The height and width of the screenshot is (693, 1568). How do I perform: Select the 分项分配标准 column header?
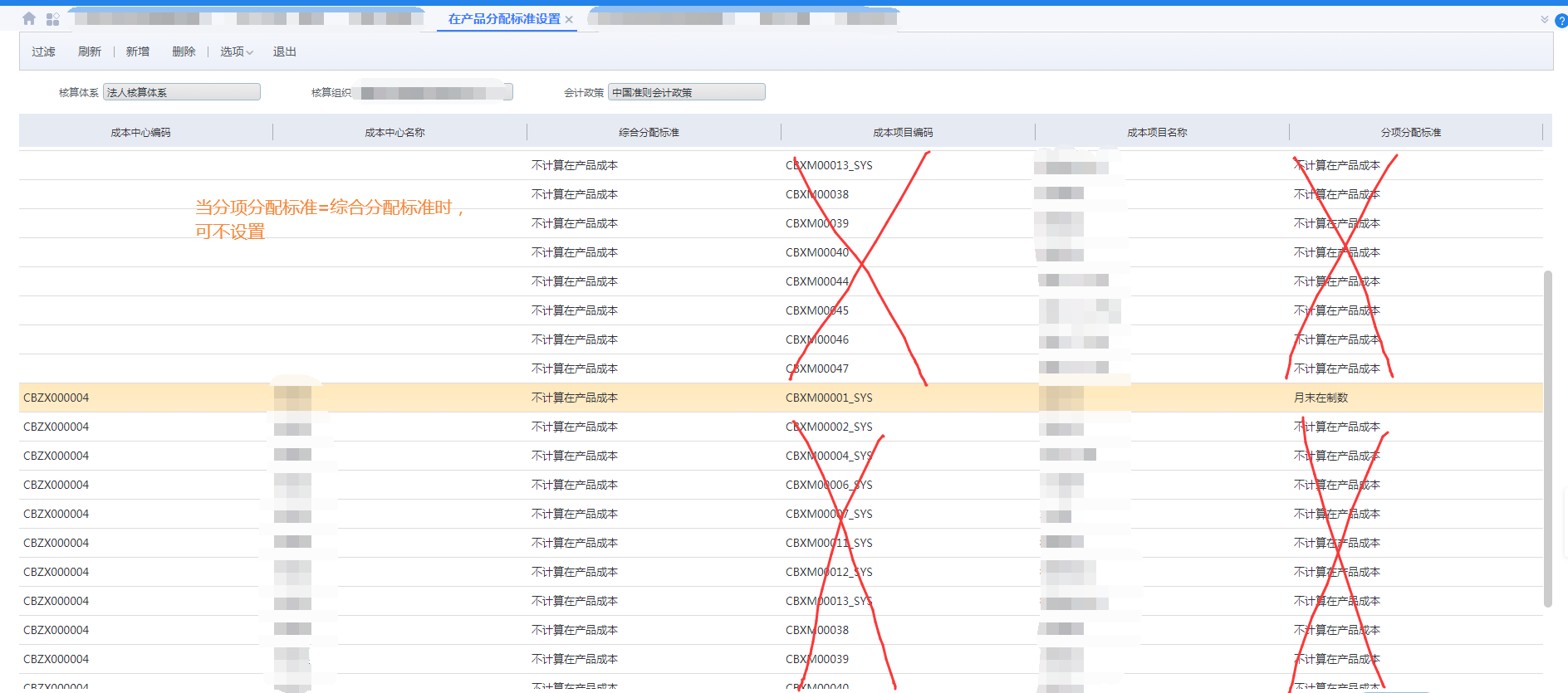click(1410, 133)
